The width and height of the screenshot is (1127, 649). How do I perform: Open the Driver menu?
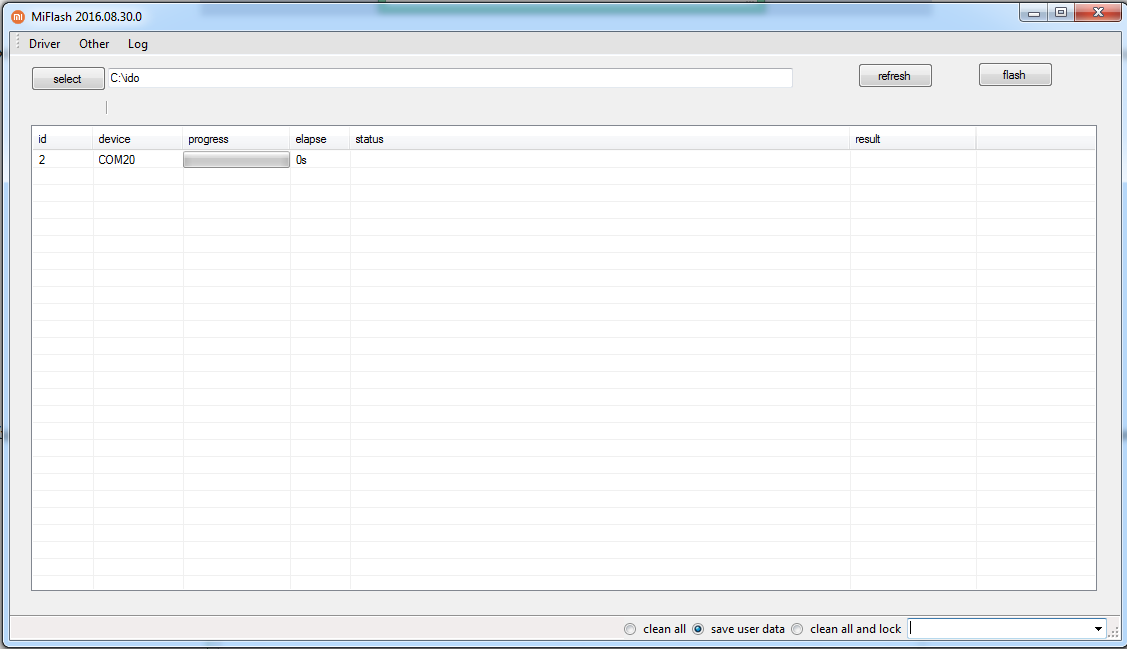(x=45, y=44)
